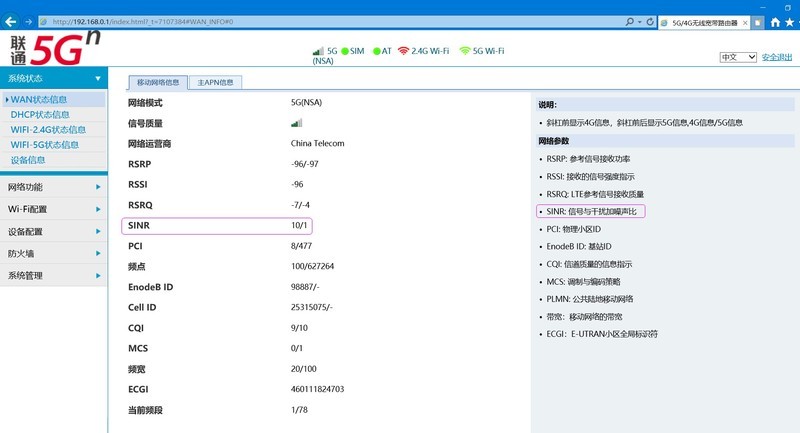800x433 pixels.
Task: Click the green SIM status indicator
Action: (x=345, y=51)
